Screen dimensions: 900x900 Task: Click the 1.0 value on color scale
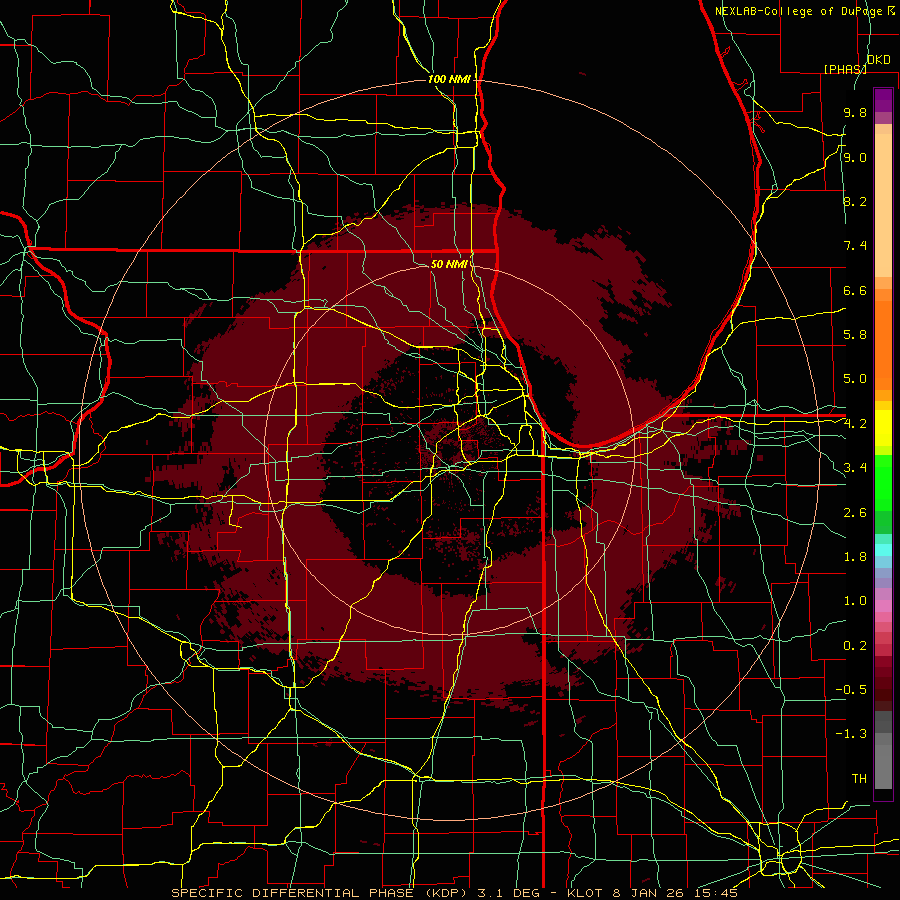click(x=855, y=601)
